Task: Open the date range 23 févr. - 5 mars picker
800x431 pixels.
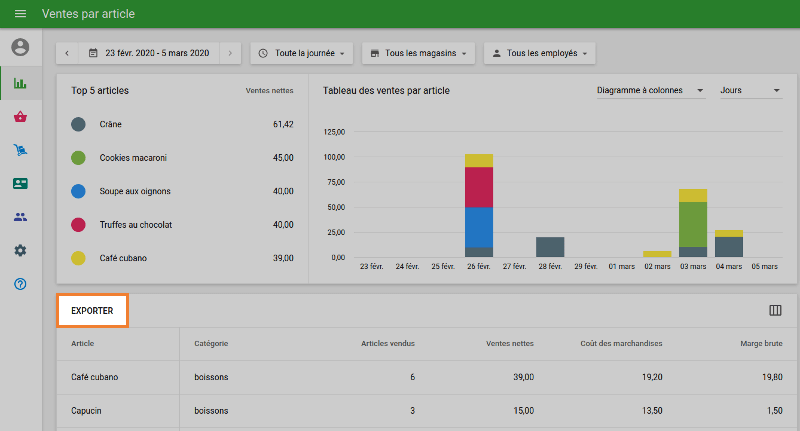Action: click(x=149, y=52)
